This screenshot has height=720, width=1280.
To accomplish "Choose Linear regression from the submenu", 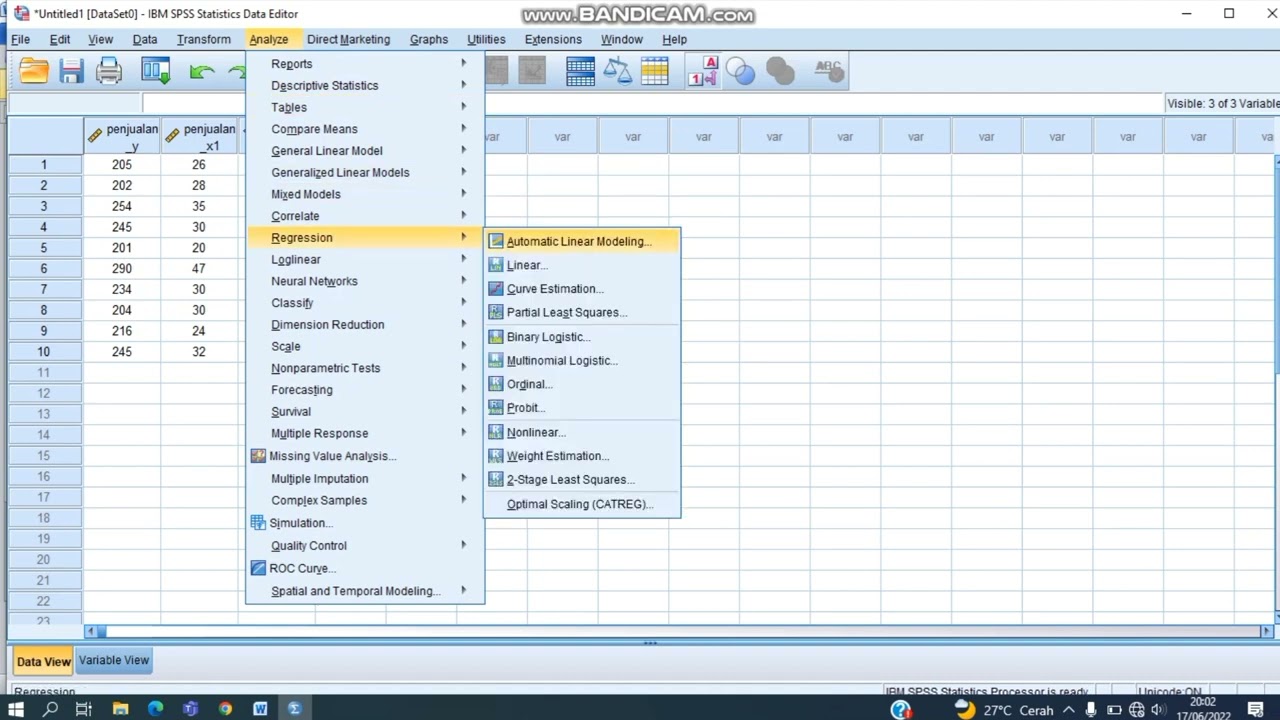I will coord(581,265).
